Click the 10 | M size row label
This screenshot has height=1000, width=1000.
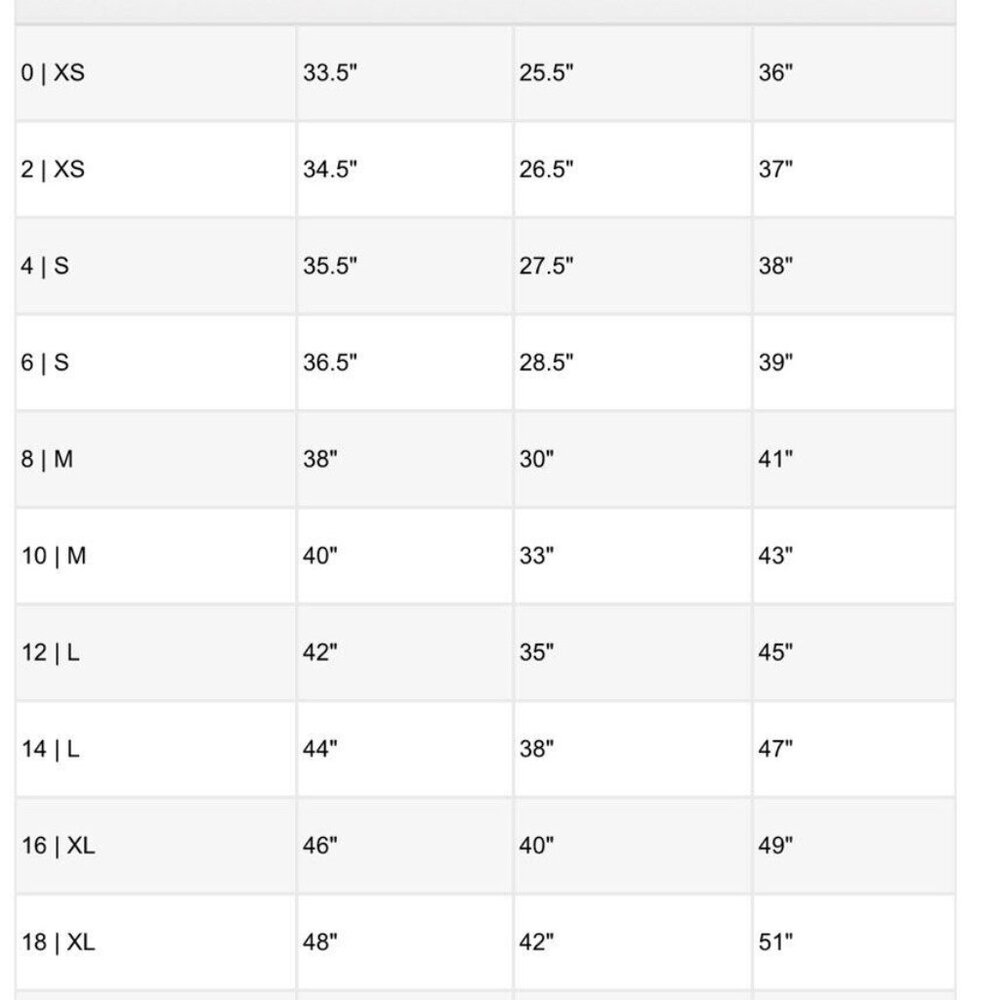[54, 556]
